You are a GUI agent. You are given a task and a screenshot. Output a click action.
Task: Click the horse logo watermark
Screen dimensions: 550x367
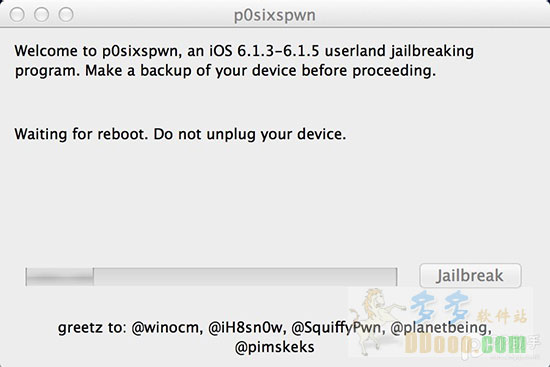point(377,320)
